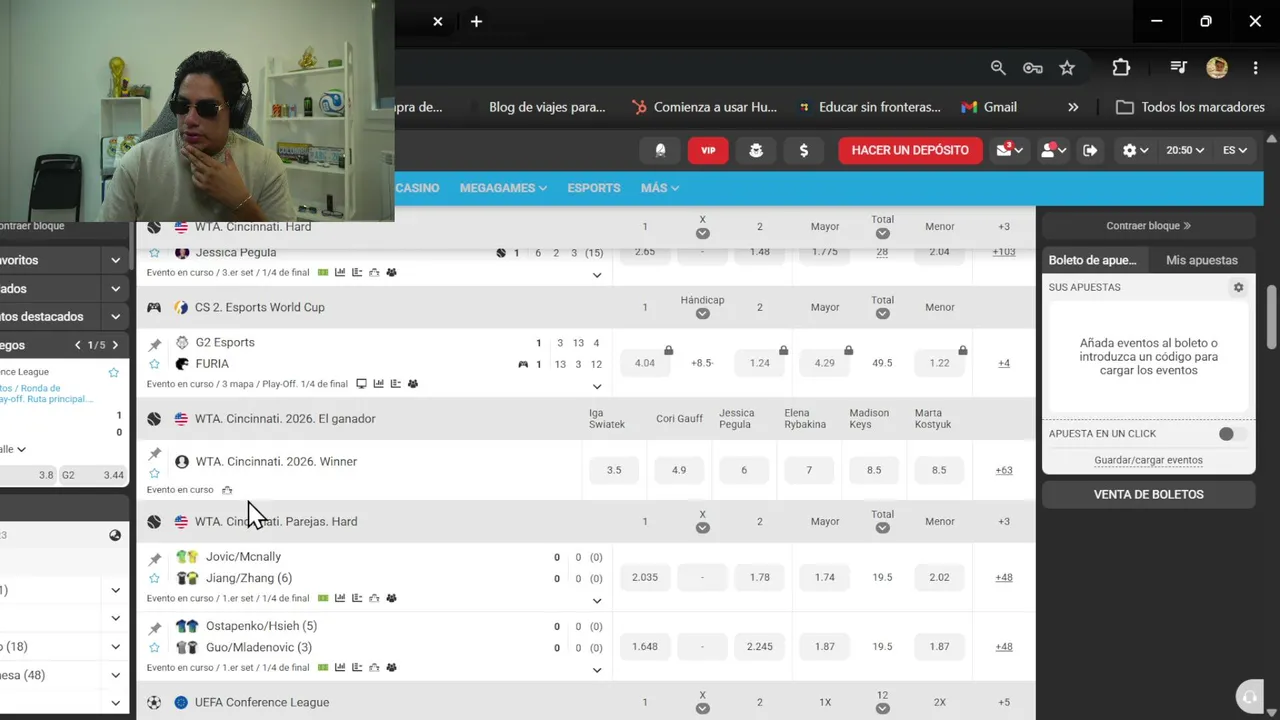Go to previous slide in the 1/5 carousel

(x=77, y=345)
